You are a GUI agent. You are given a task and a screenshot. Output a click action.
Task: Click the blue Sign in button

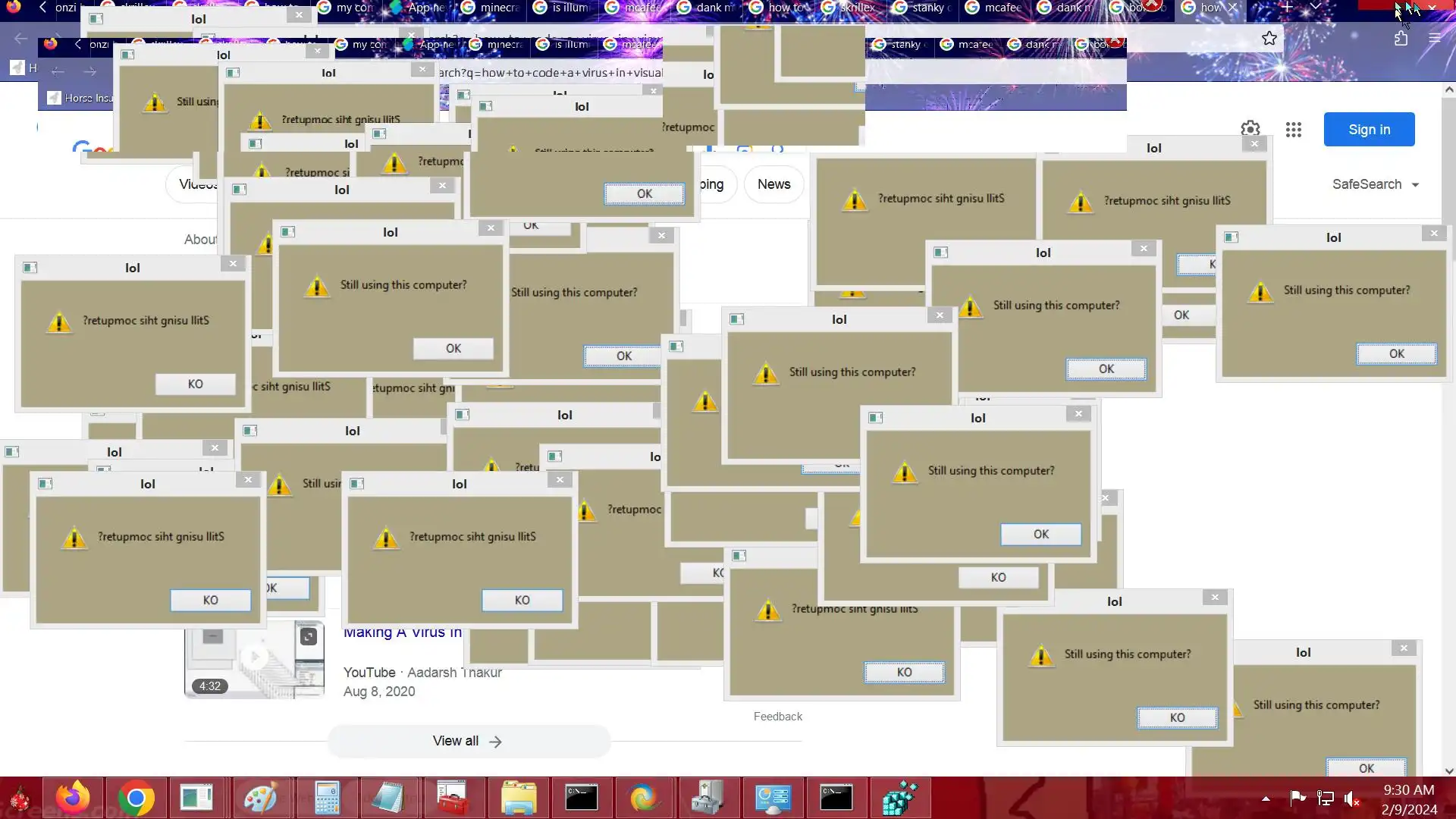[1369, 130]
